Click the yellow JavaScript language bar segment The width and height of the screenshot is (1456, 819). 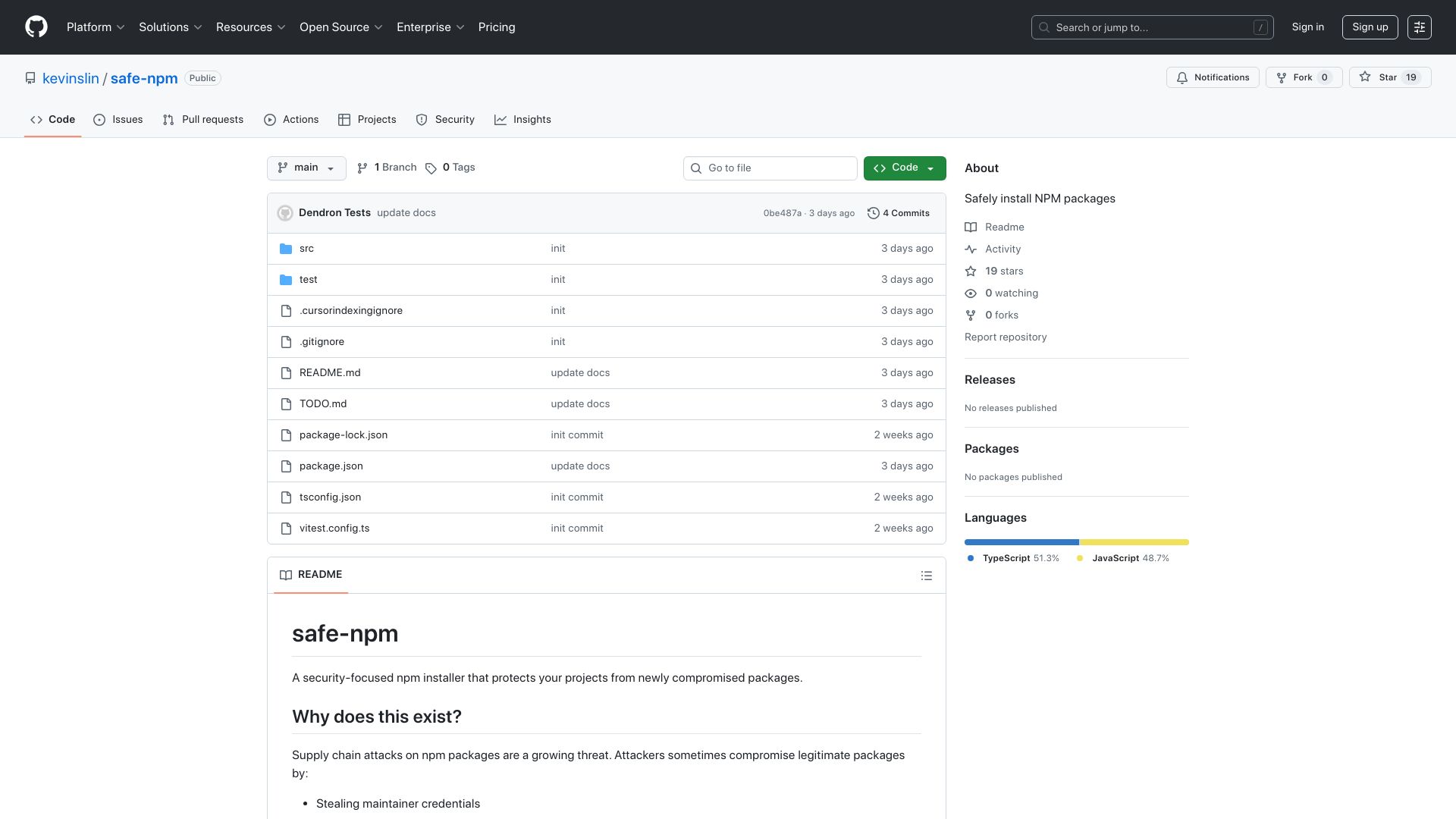pyautogui.click(x=1134, y=542)
